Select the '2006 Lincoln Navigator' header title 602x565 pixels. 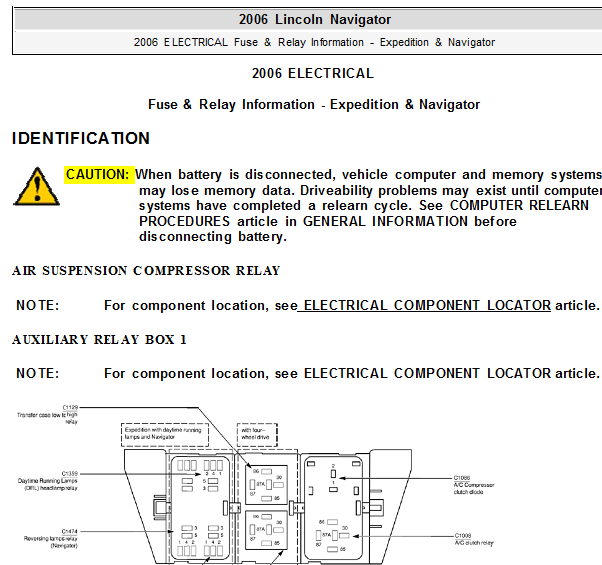tap(315, 20)
